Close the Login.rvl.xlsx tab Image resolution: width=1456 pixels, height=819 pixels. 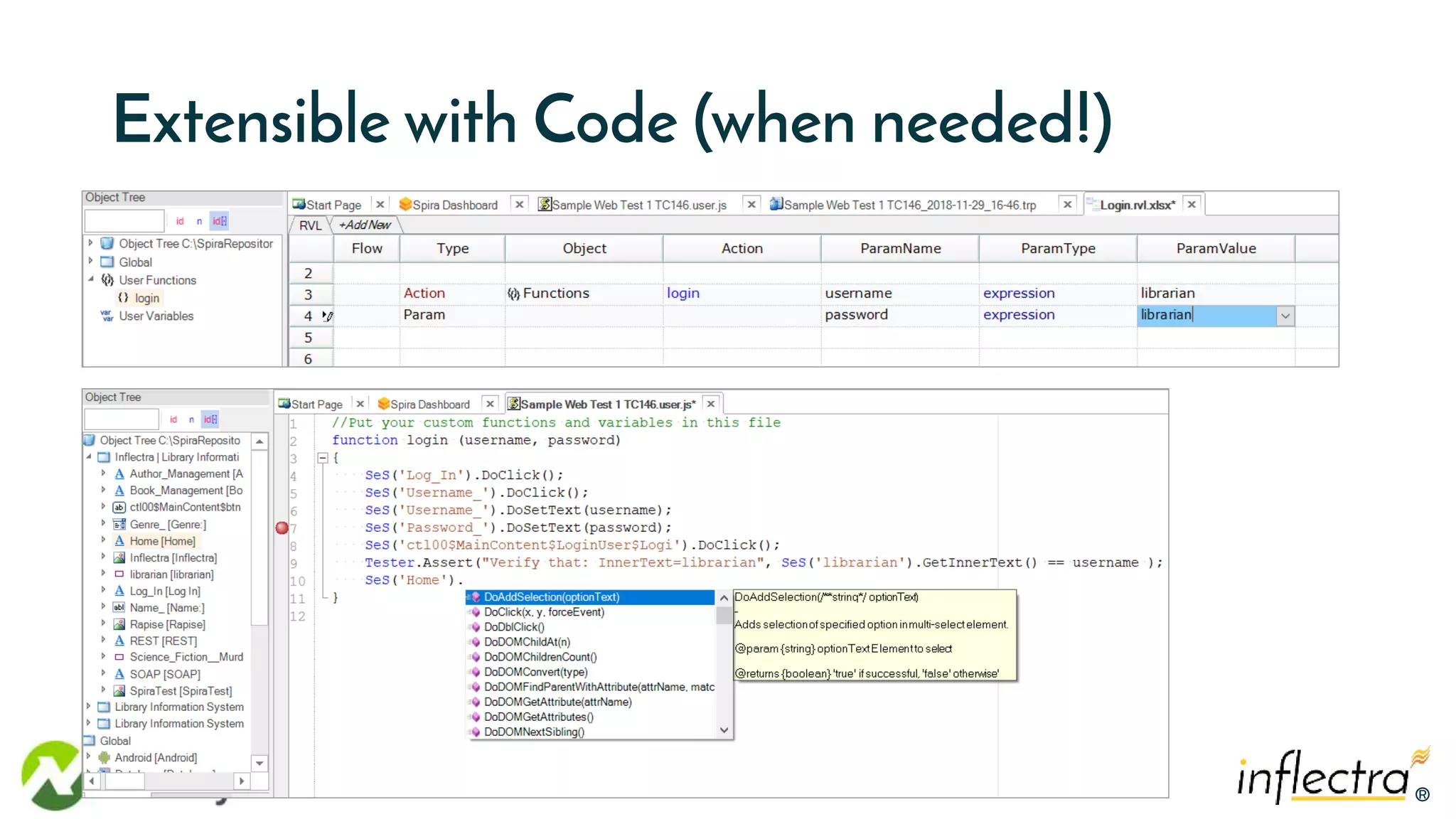1192,205
